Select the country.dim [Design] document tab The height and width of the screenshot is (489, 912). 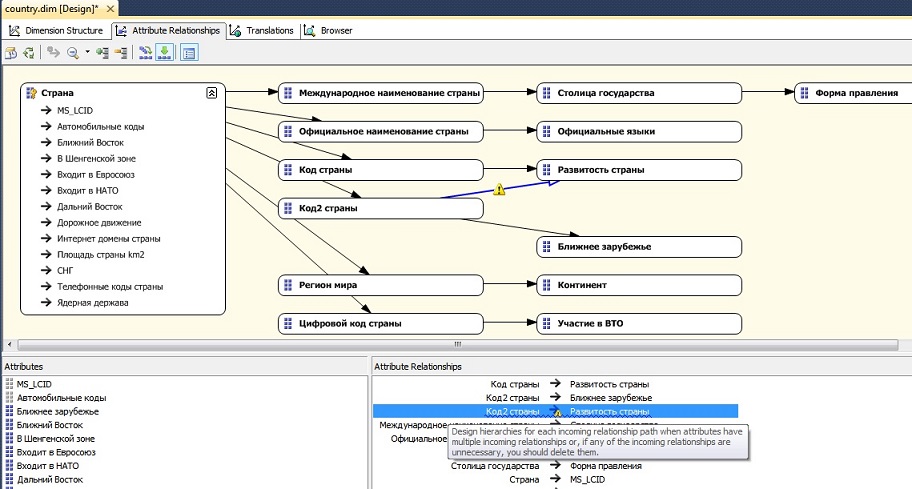pyautogui.click(x=51, y=9)
